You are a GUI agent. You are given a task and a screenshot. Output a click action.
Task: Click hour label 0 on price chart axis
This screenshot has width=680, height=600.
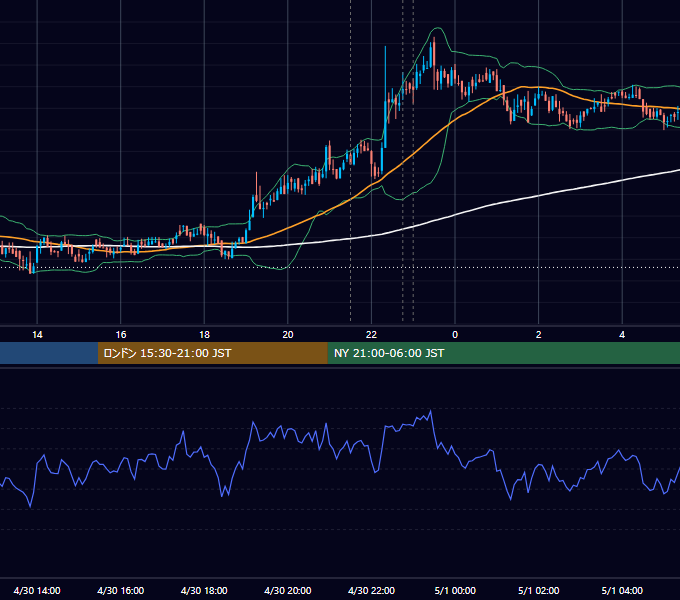click(455, 334)
